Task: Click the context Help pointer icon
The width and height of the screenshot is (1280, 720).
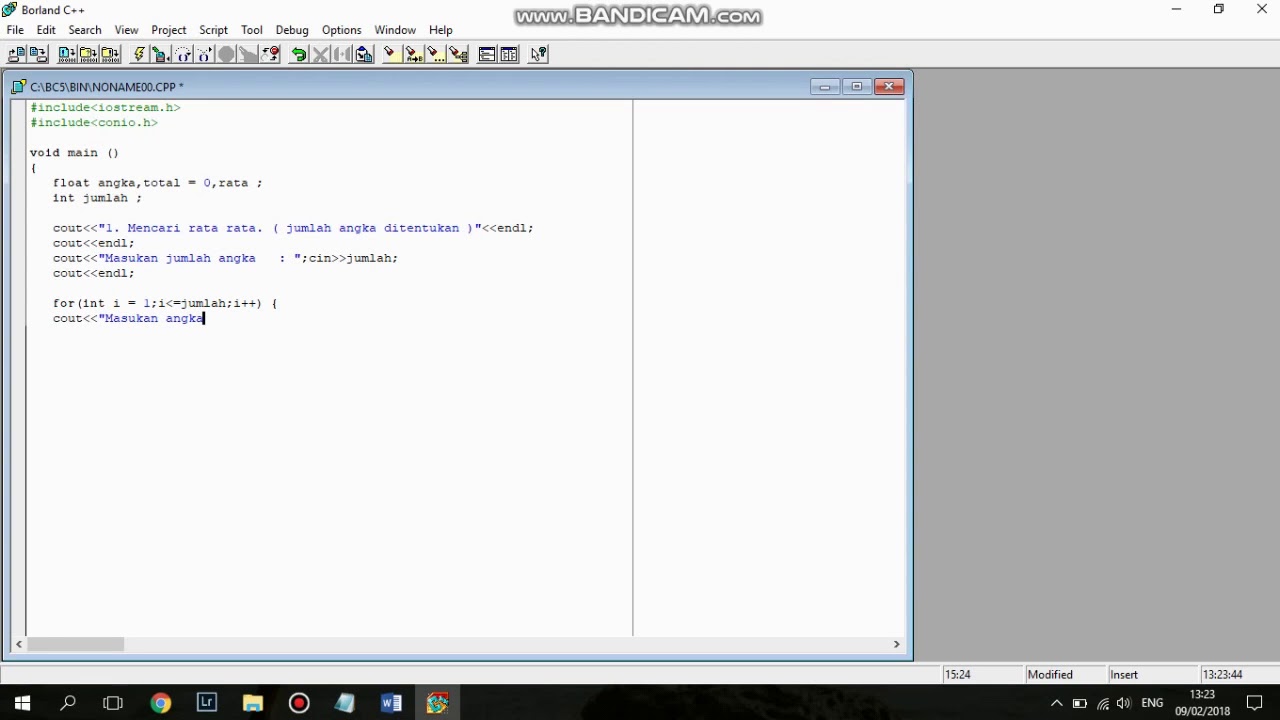Action: [538, 54]
